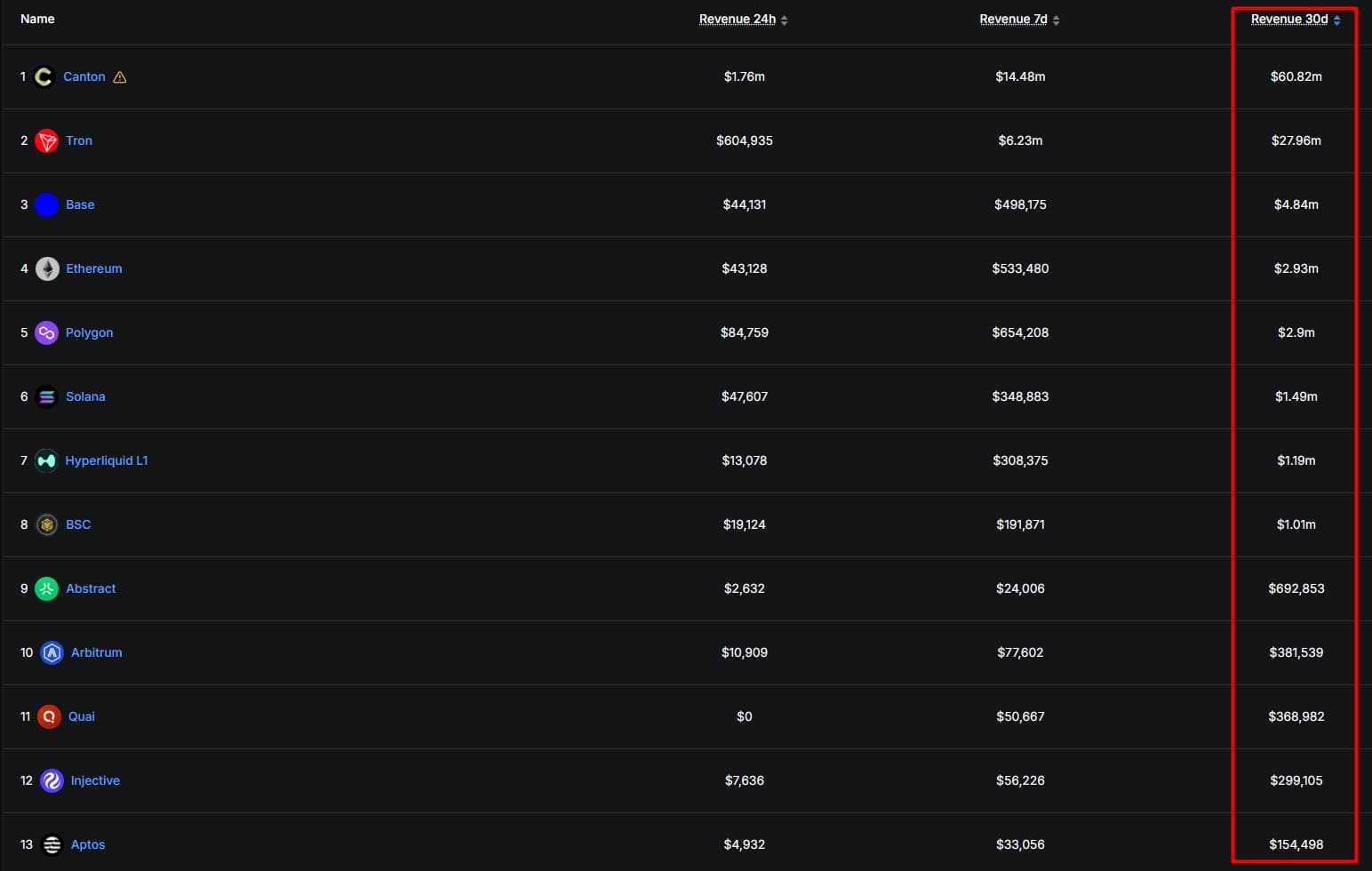1372x871 pixels.
Task: Sort by Revenue 24h column arrows
Action: [784, 20]
